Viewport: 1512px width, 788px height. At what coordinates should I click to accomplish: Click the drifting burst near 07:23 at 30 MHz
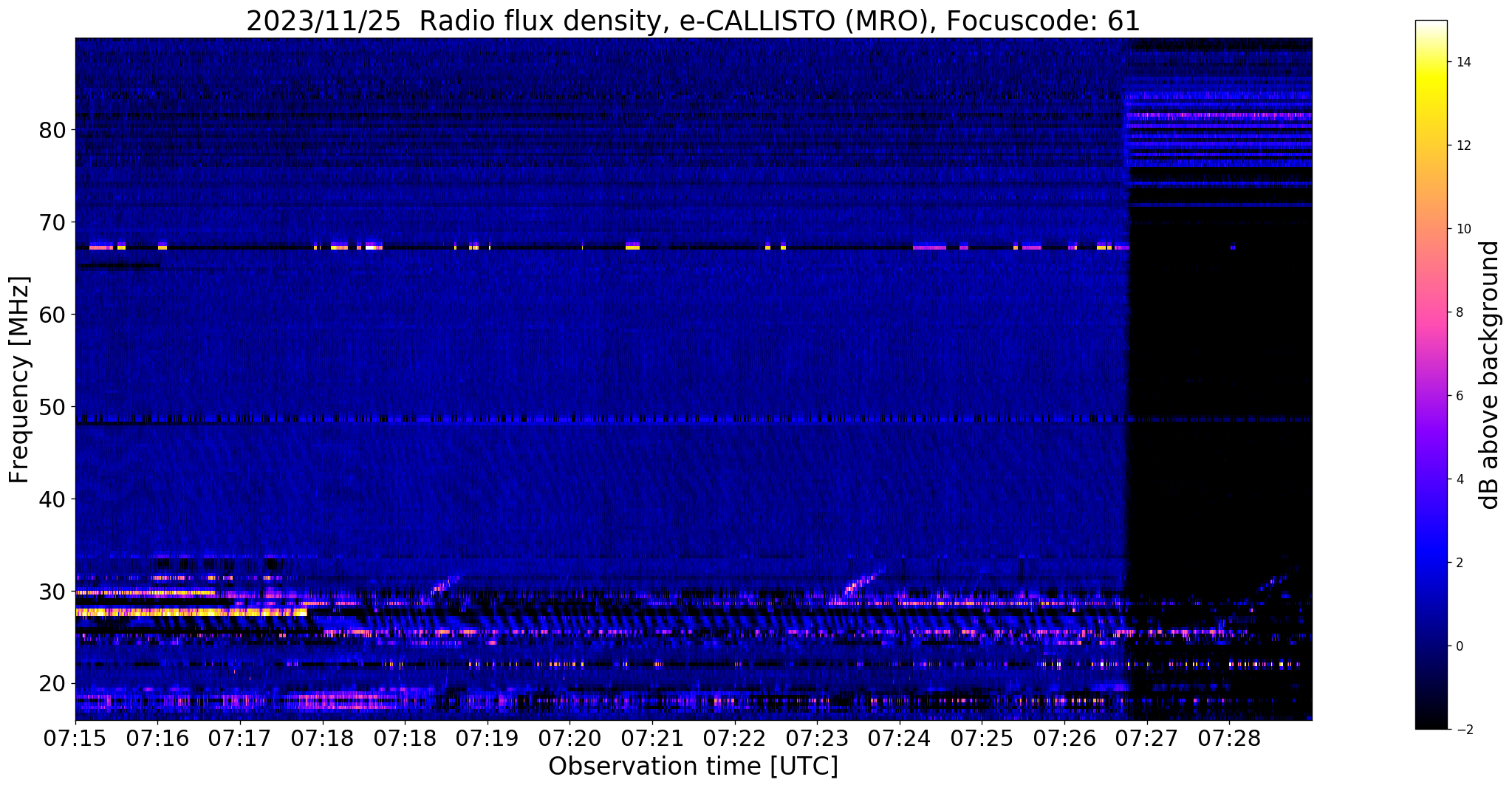pos(864,581)
